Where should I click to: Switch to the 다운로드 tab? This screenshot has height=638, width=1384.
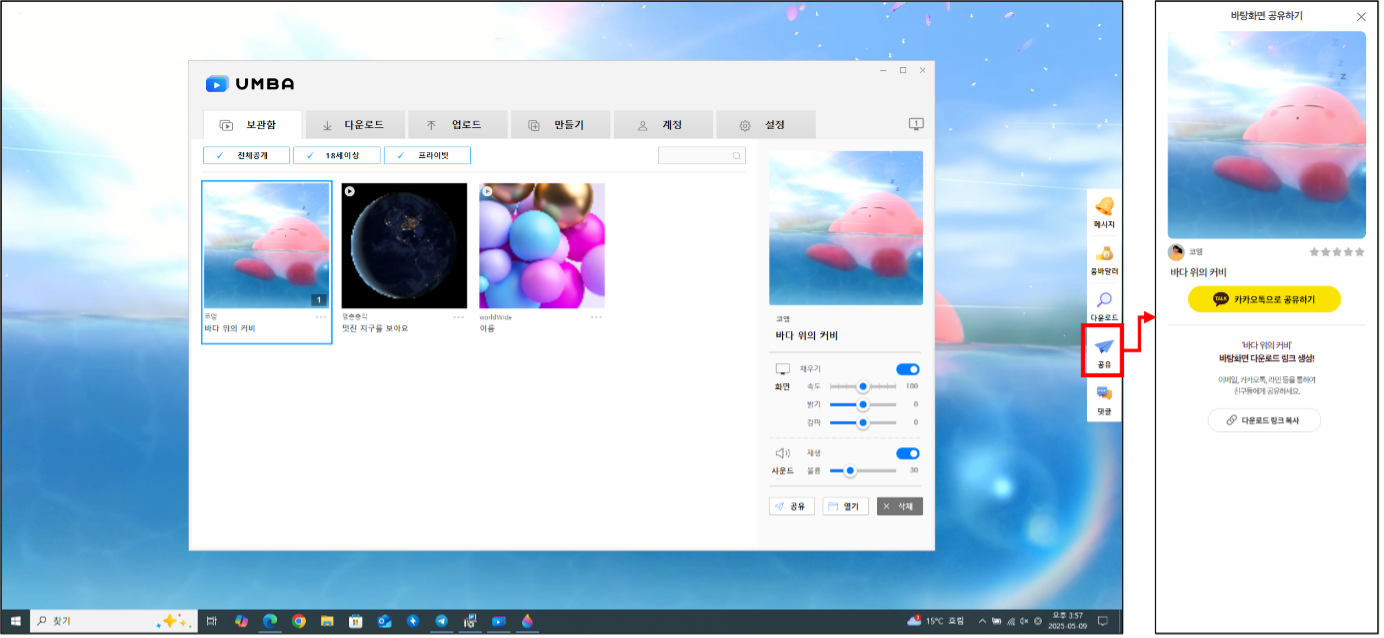(x=355, y=125)
